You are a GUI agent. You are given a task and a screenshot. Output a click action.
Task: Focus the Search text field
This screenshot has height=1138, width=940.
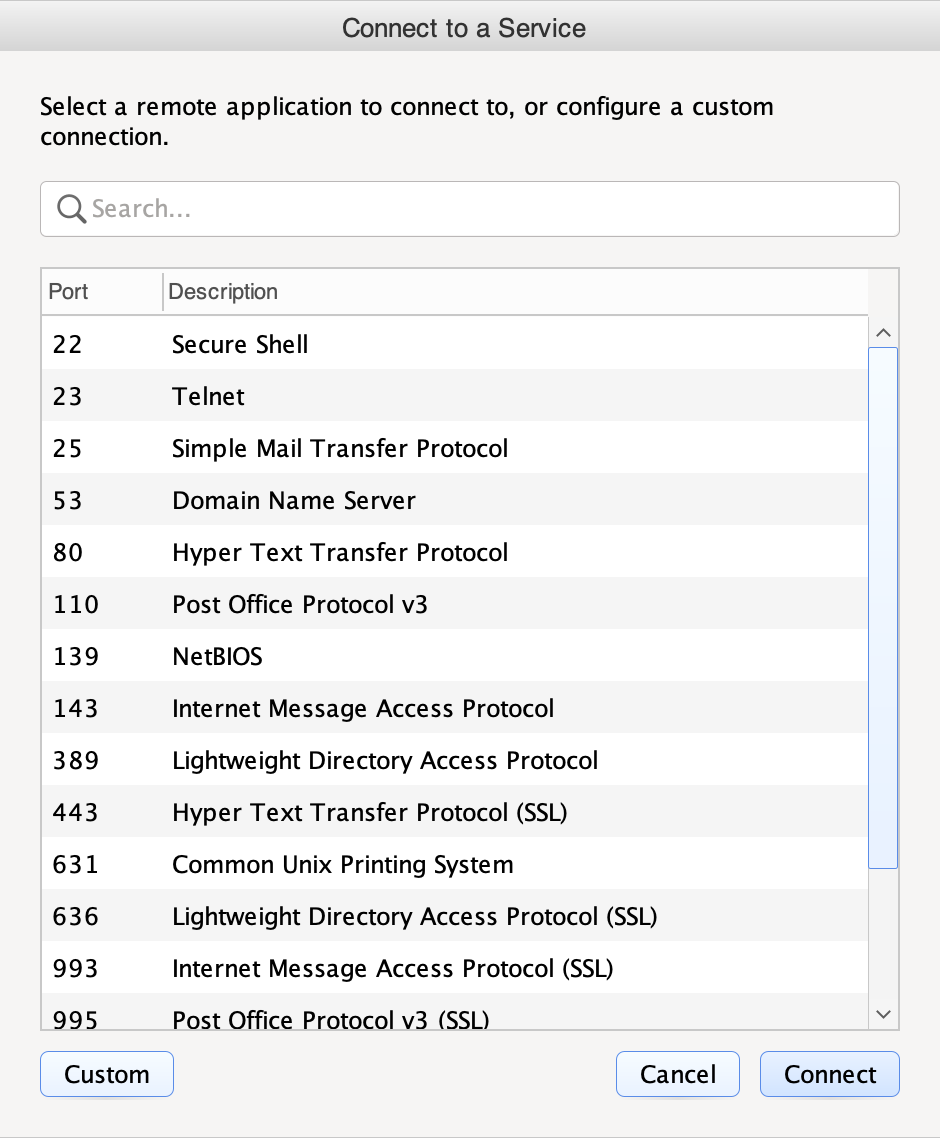(x=470, y=209)
